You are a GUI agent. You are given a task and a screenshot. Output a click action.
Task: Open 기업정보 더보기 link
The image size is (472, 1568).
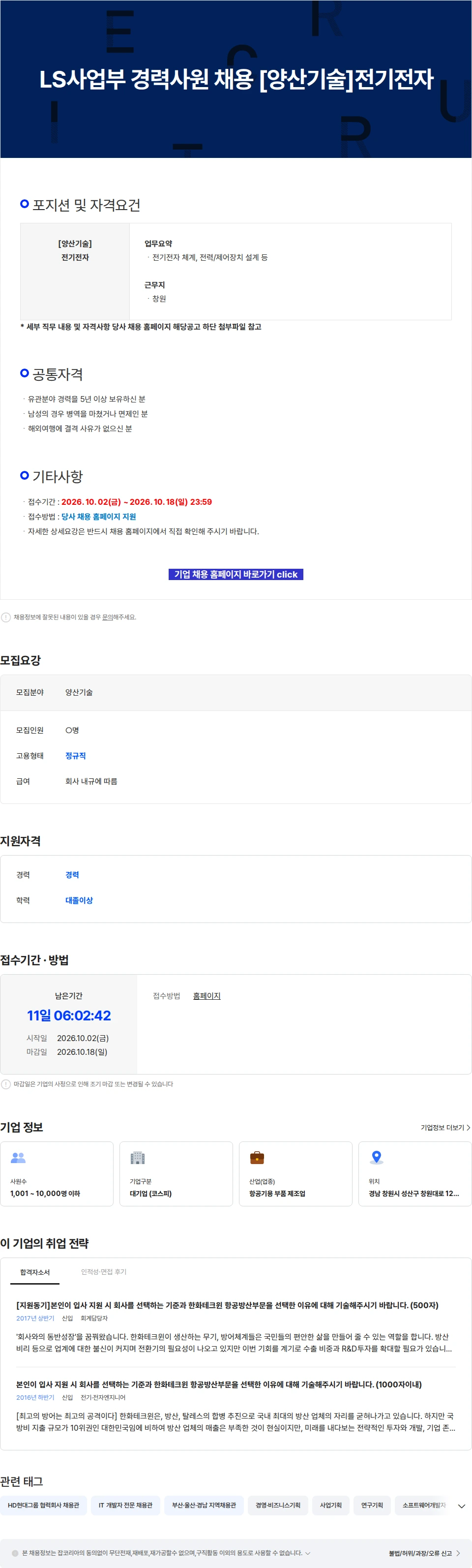click(x=445, y=1128)
